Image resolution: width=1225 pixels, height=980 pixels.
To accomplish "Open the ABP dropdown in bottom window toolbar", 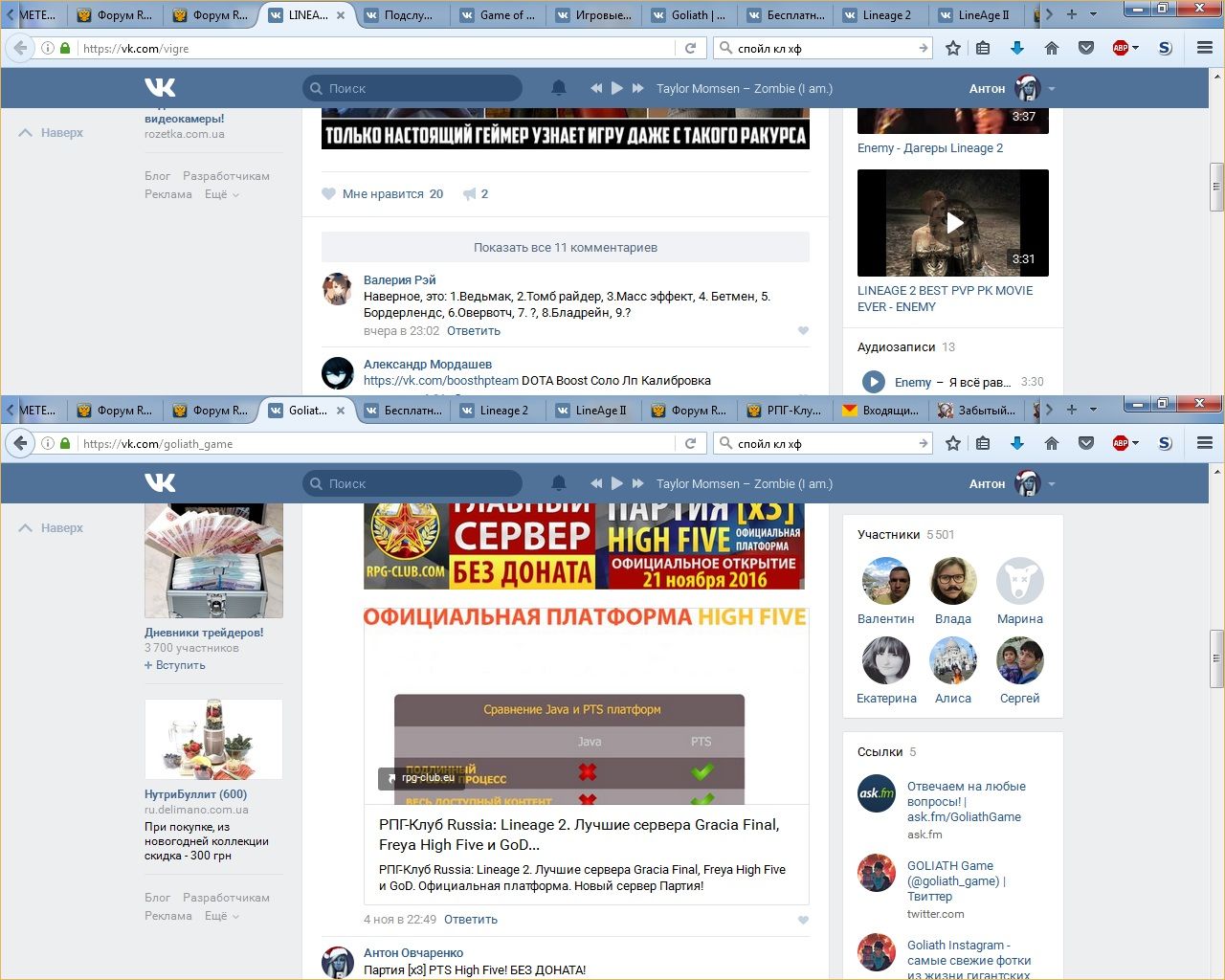I will click(x=1135, y=443).
